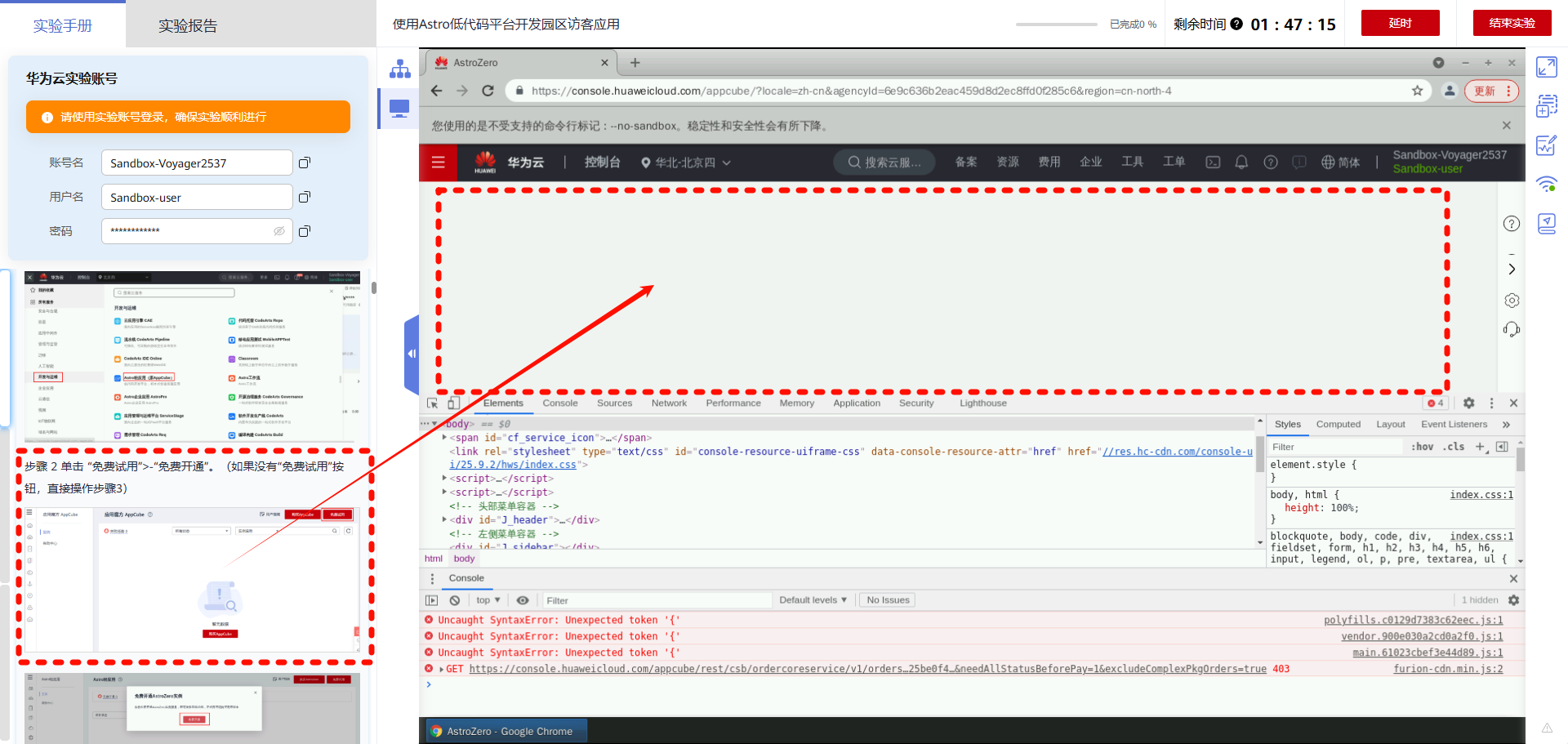1568x744 pixels.
Task: Open the guide book icon on the right rail
Action: (1547, 224)
